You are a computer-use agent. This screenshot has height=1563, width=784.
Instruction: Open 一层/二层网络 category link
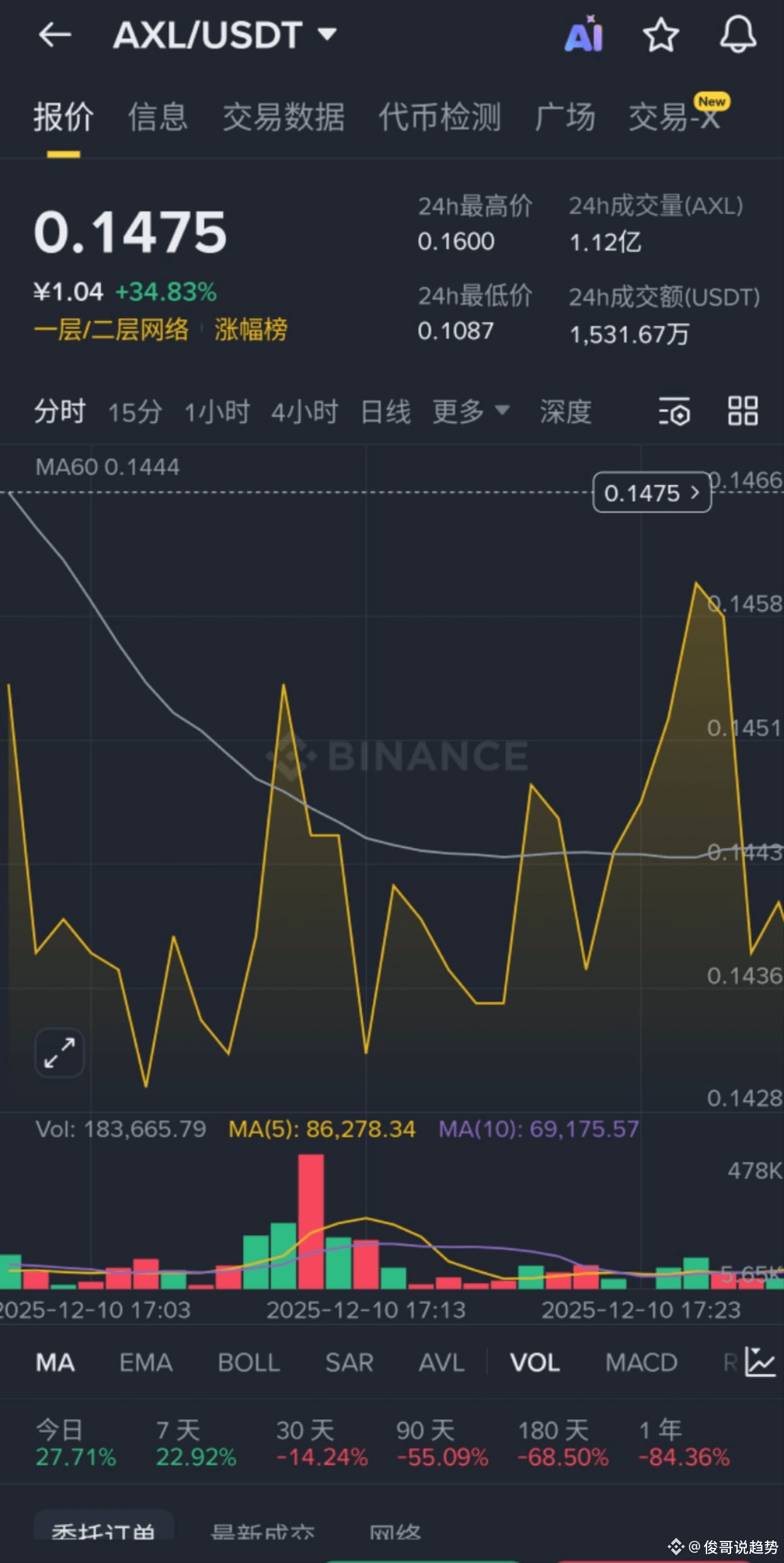[x=111, y=329]
